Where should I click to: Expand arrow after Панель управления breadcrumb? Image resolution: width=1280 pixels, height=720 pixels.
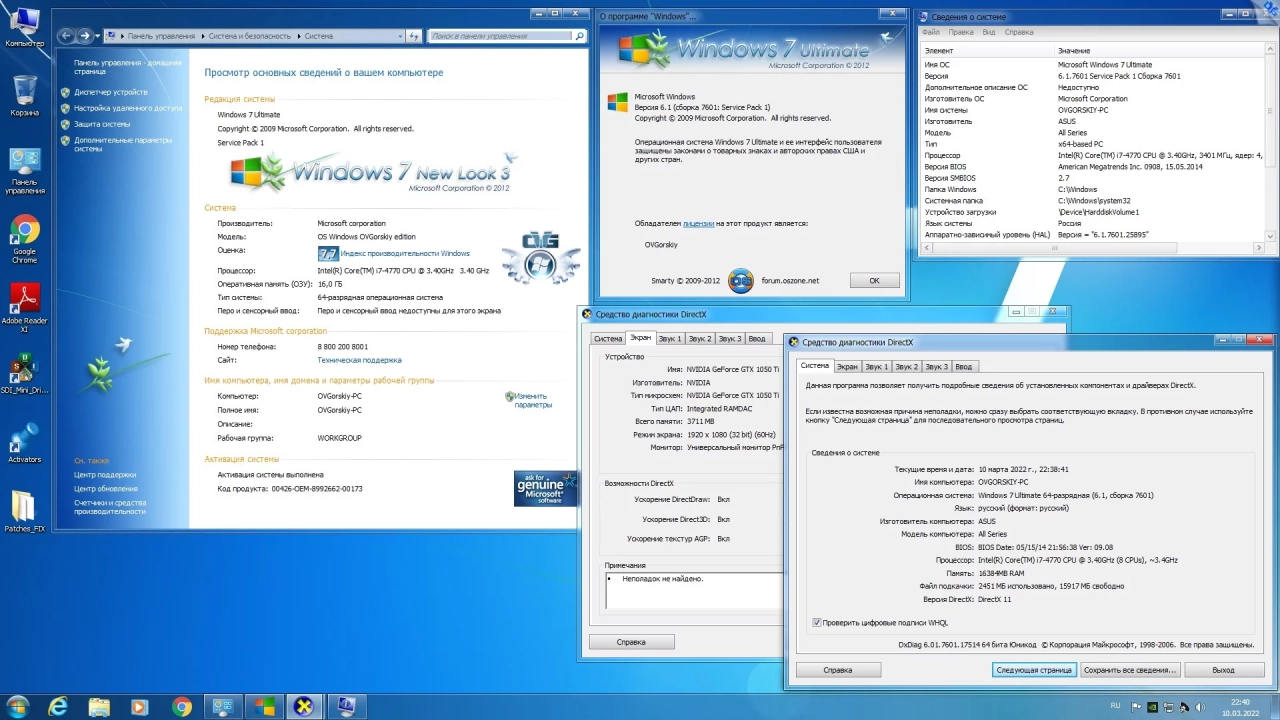coord(202,36)
